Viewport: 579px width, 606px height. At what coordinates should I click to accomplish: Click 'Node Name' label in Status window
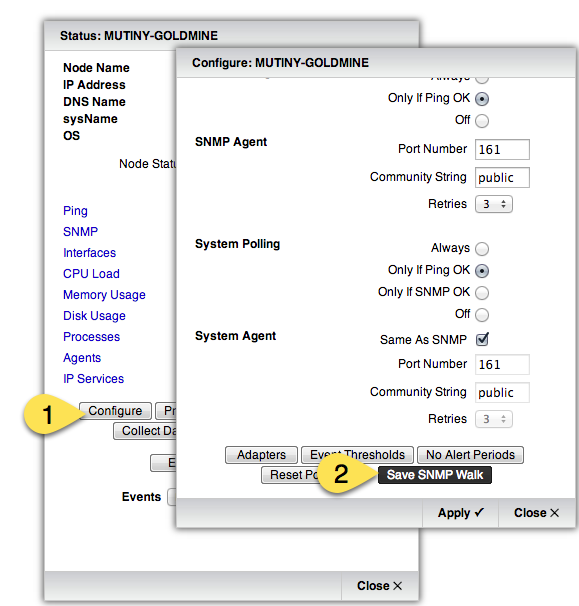(x=96, y=68)
